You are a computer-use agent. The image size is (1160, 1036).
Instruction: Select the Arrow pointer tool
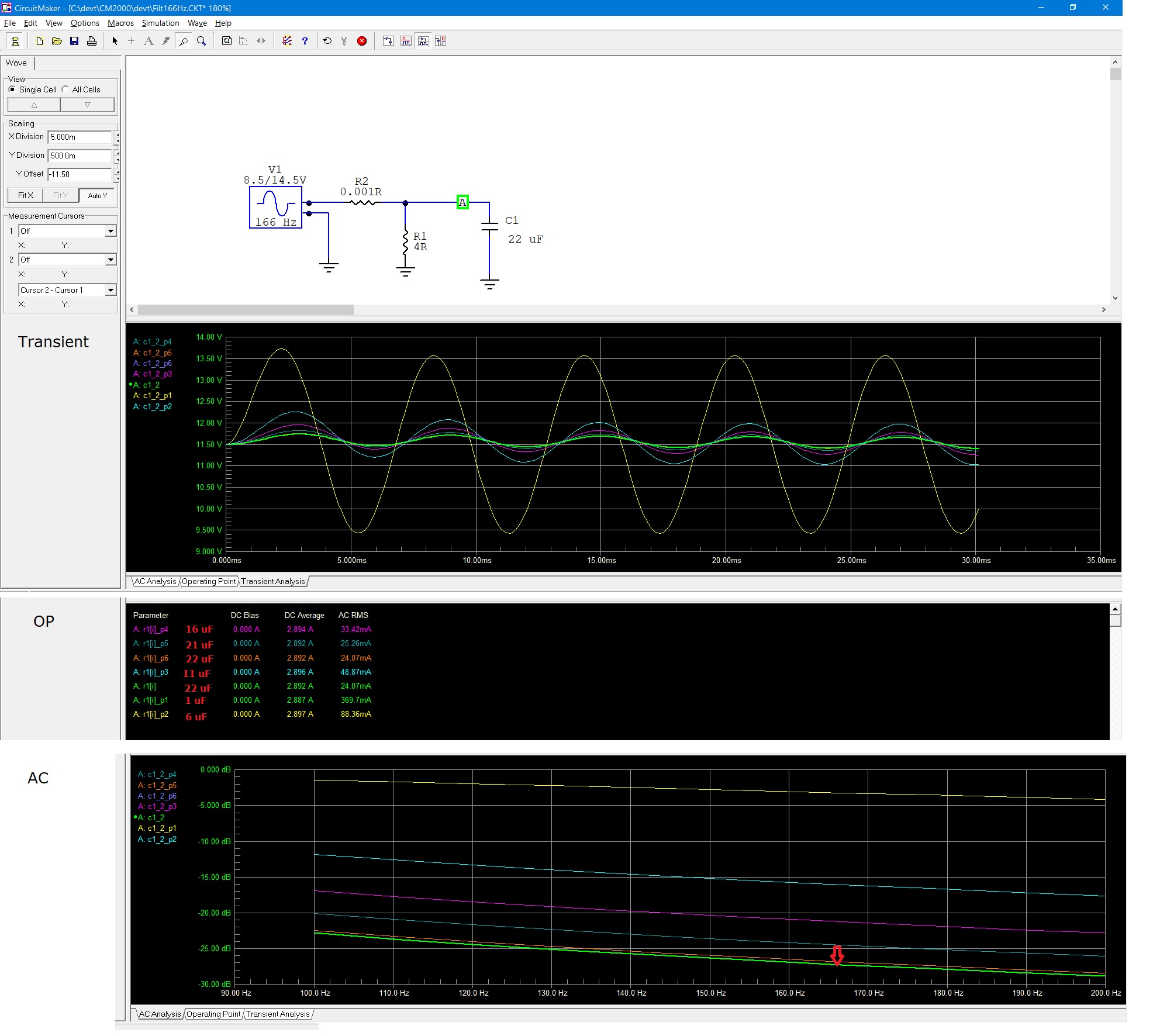tap(115, 41)
